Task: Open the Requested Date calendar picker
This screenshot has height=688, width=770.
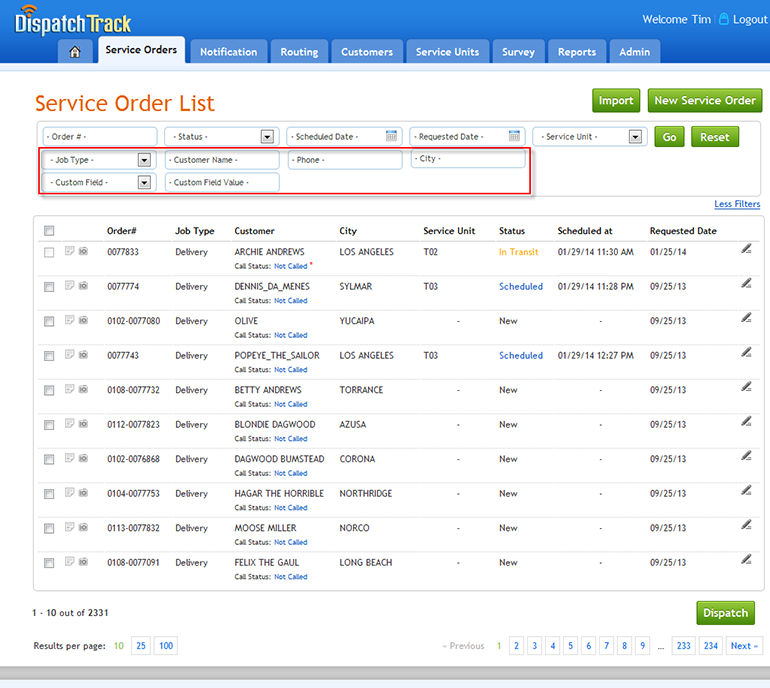Action: [x=515, y=137]
